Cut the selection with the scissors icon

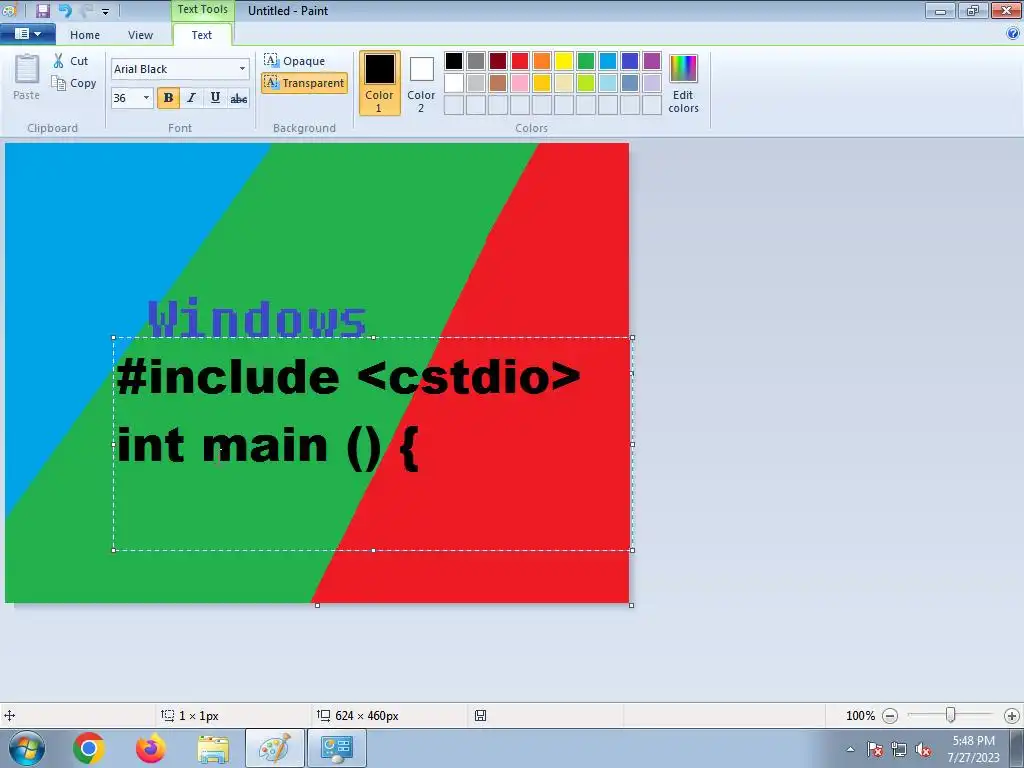tap(71, 61)
